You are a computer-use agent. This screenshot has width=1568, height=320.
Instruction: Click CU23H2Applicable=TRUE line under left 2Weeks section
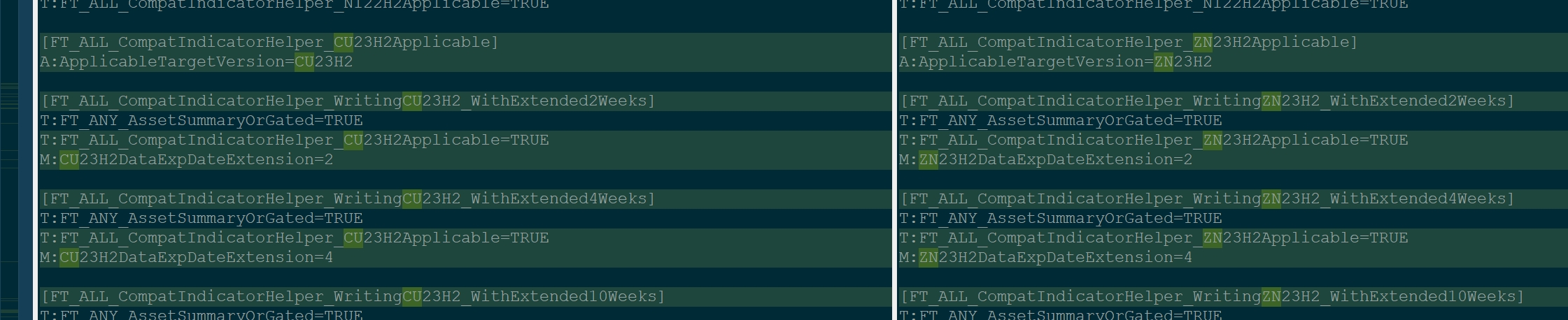pyautogui.click(x=295, y=140)
